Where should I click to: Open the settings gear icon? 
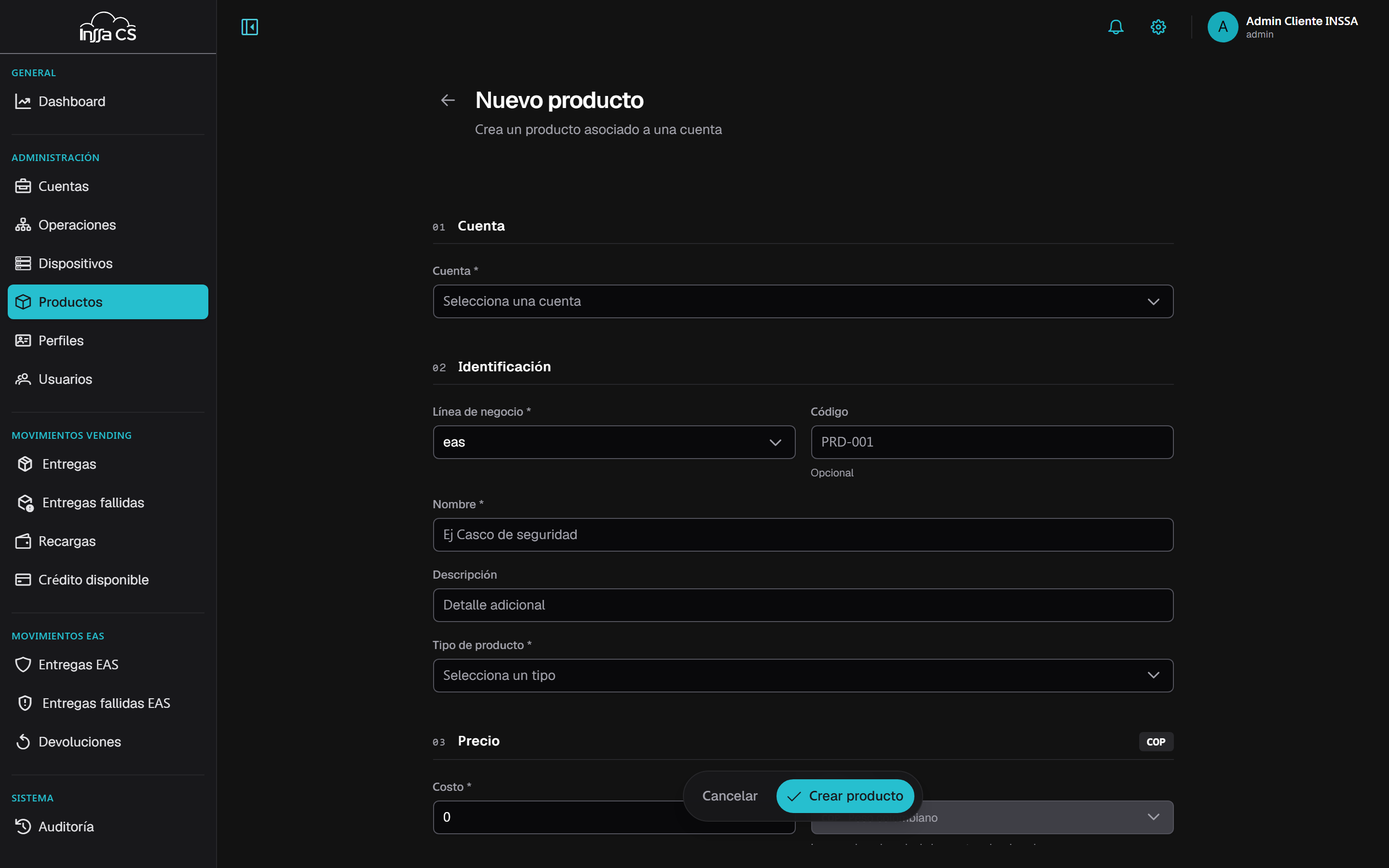click(x=1158, y=27)
